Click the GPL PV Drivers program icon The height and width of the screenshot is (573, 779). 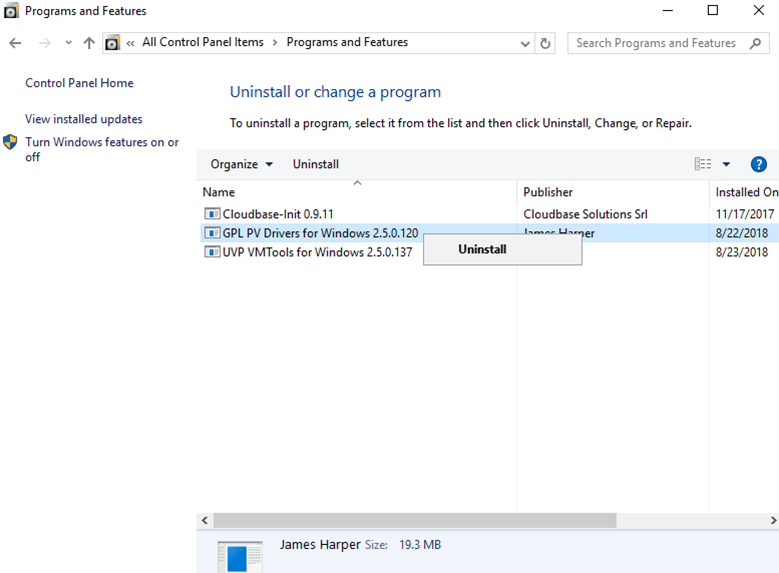pyautogui.click(x=212, y=233)
